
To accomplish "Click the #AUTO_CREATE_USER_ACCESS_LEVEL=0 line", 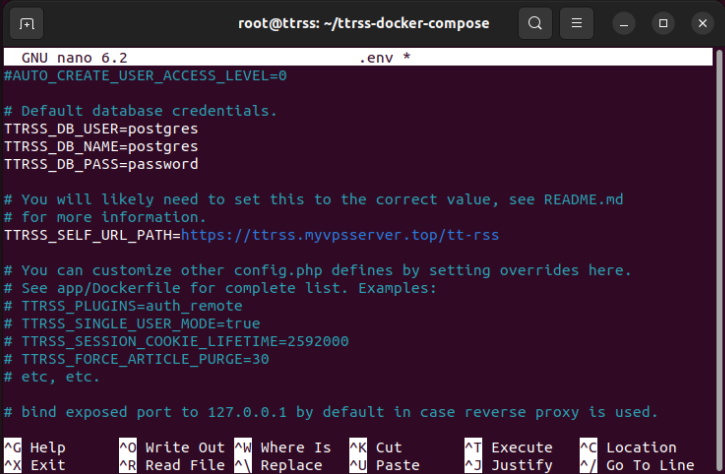I will (146, 75).
